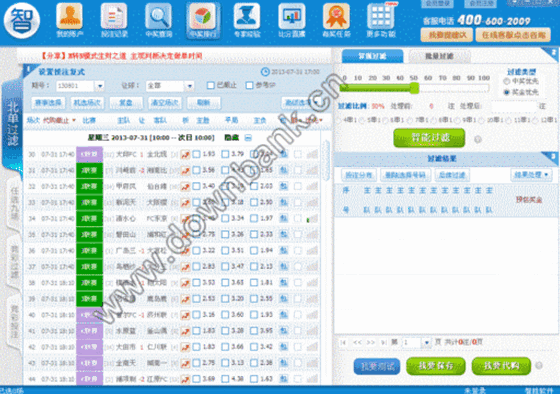
Task: Open the 期号 130801 dropdown
Action: tap(100, 86)
